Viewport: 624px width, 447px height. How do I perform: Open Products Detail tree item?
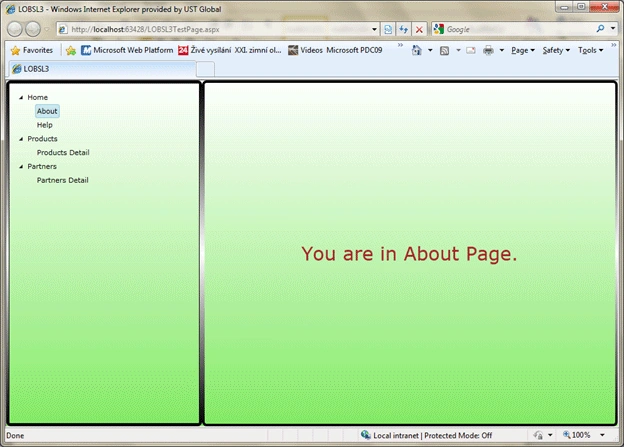[x=63, y=152]
